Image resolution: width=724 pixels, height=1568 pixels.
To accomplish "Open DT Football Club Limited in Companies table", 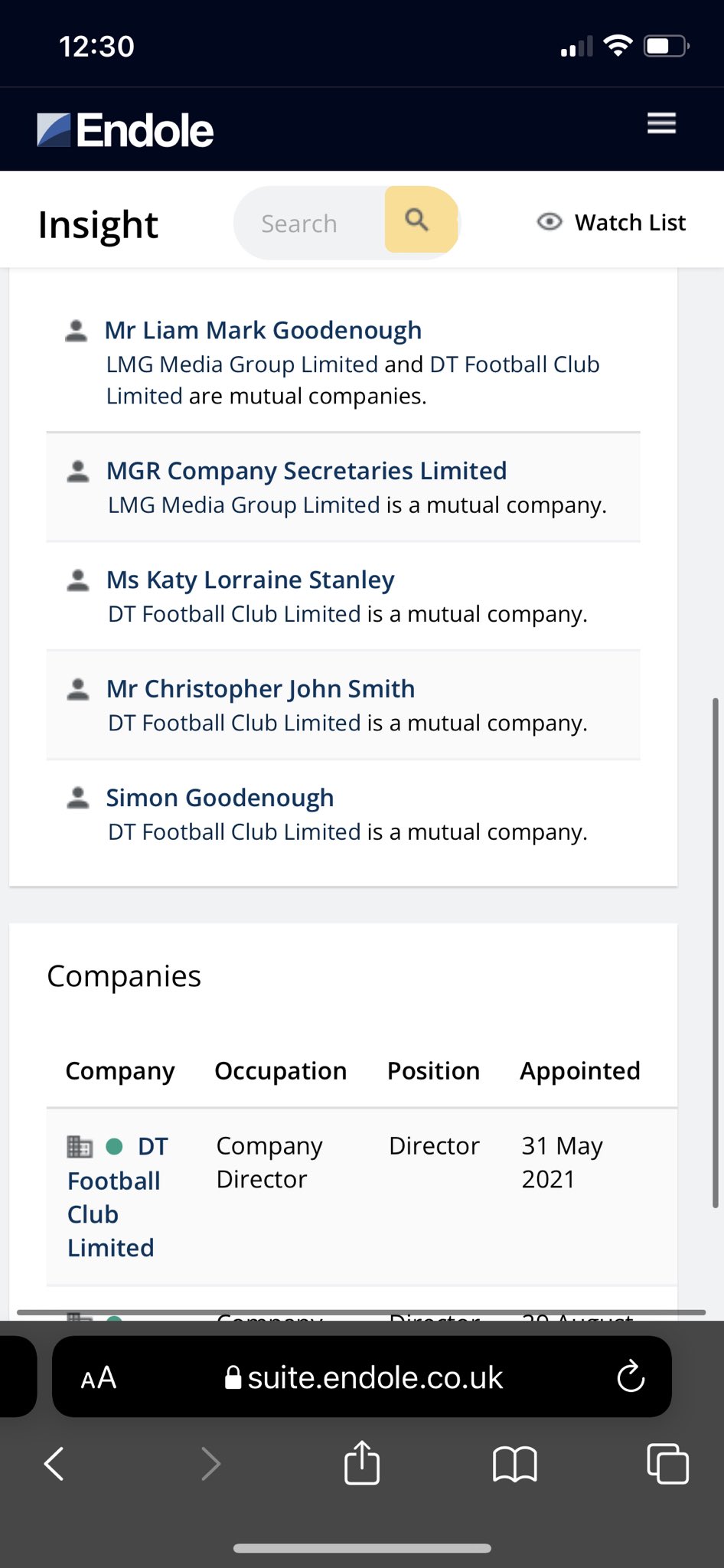I will [x=117, y=1197].
